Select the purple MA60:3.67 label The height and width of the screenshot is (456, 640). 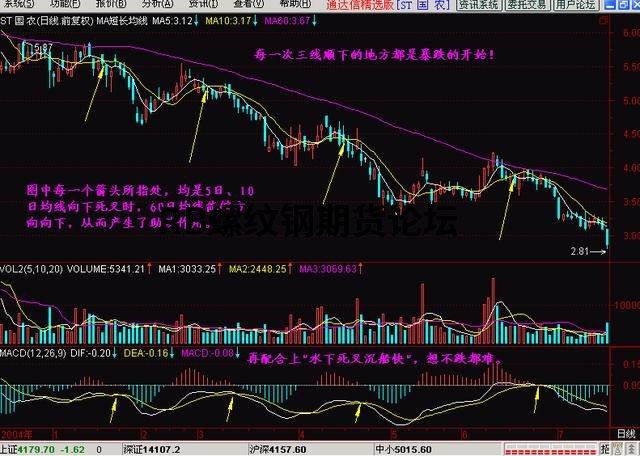click(287, 20)
